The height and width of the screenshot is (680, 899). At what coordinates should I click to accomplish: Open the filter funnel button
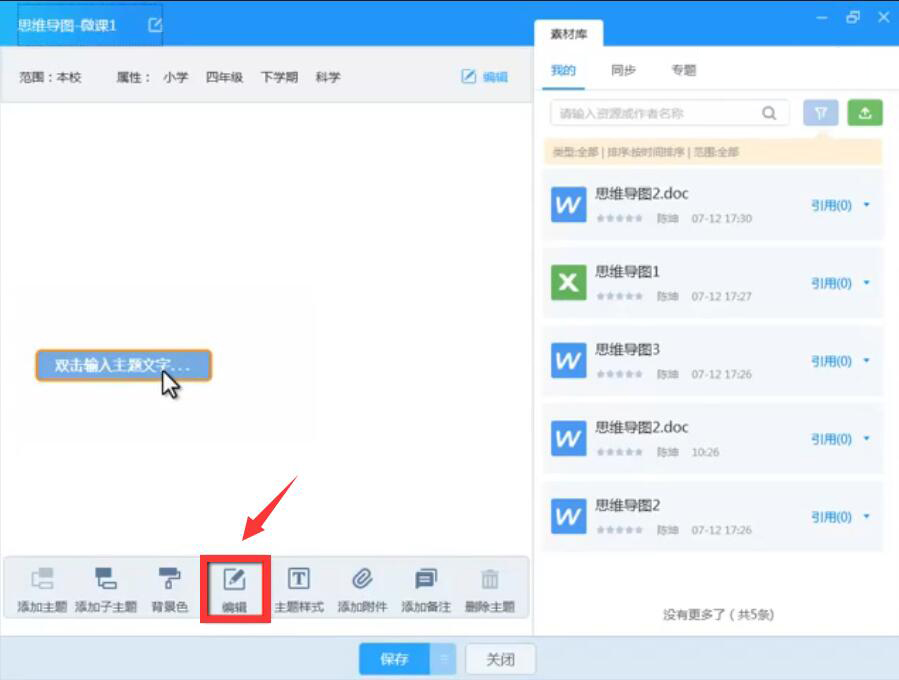coord(820,113)
